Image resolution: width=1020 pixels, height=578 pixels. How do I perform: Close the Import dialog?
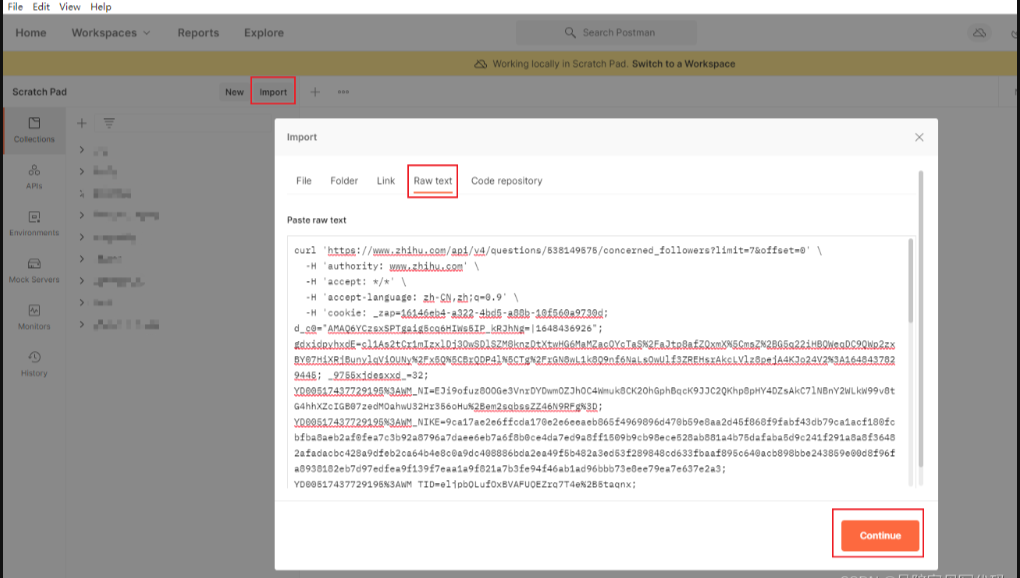coord(919,137)
